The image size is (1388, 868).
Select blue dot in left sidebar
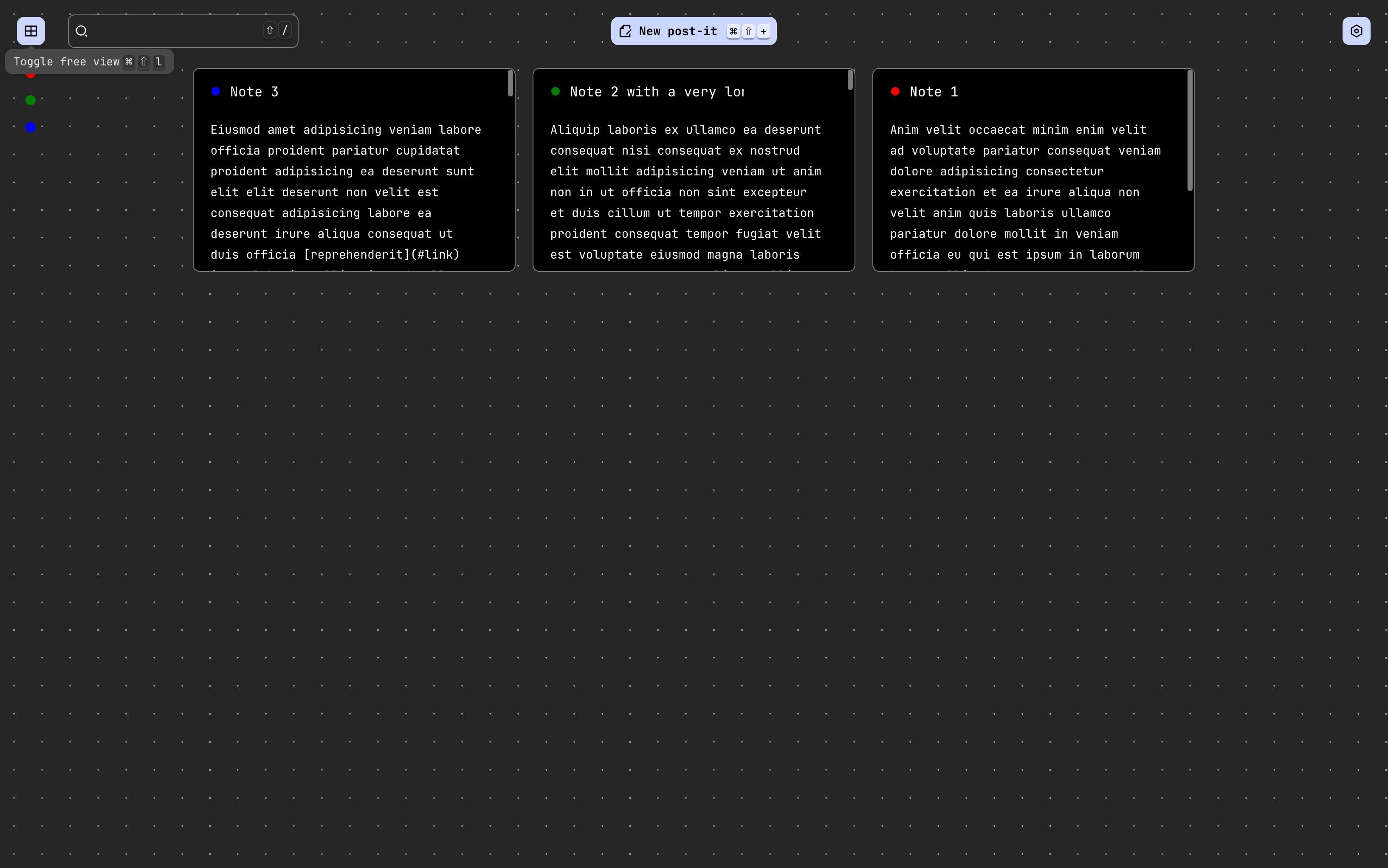[x=31, y=127]
